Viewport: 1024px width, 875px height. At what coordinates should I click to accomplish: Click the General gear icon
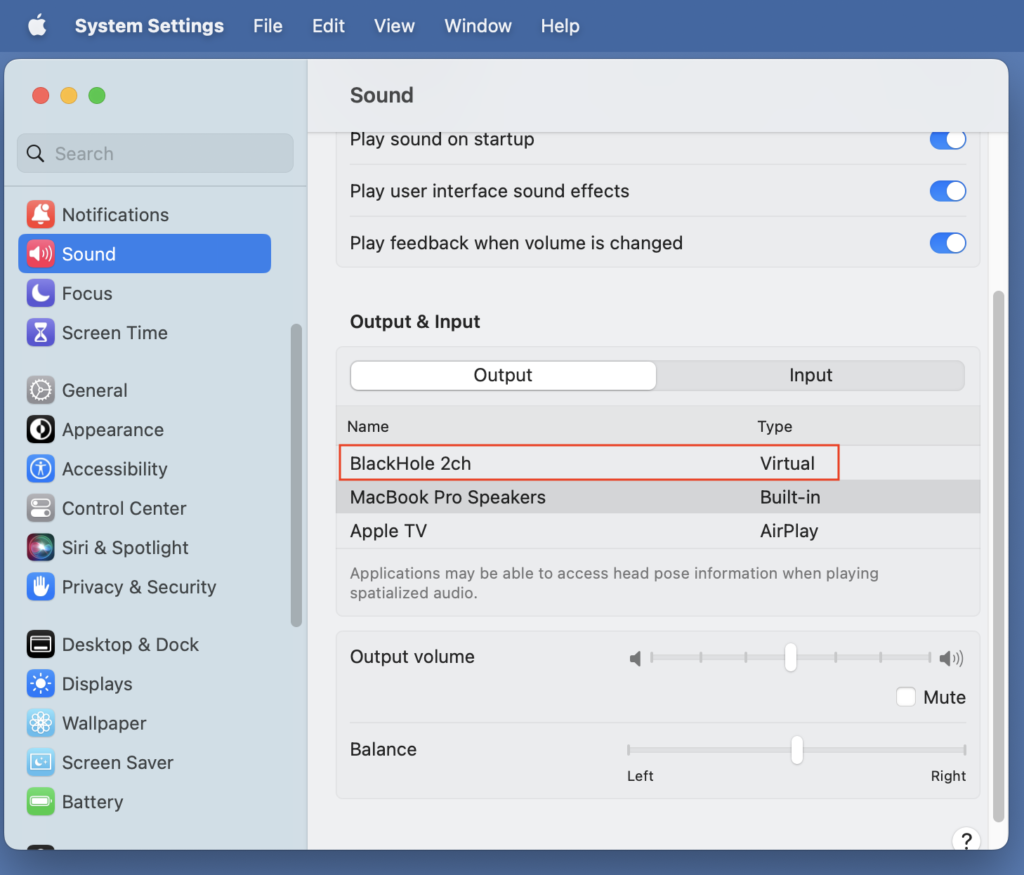tap(40, 390)
